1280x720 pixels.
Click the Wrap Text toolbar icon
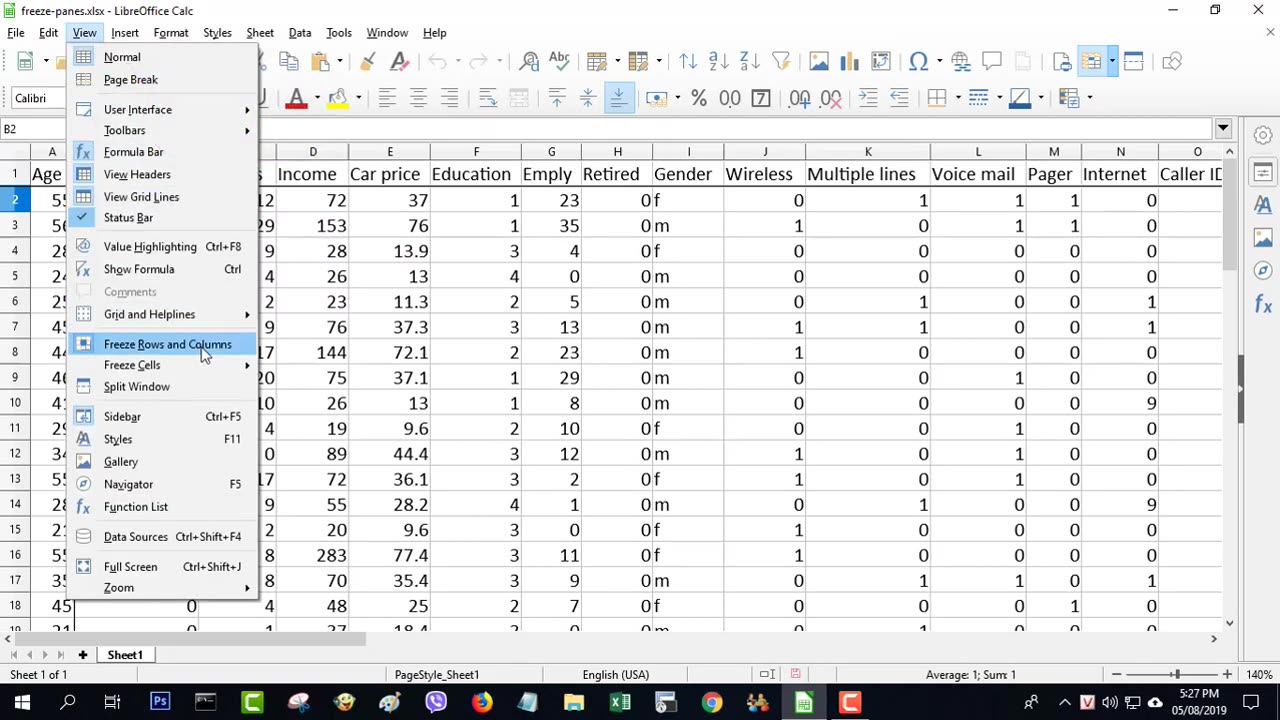[x=487, y=98]
